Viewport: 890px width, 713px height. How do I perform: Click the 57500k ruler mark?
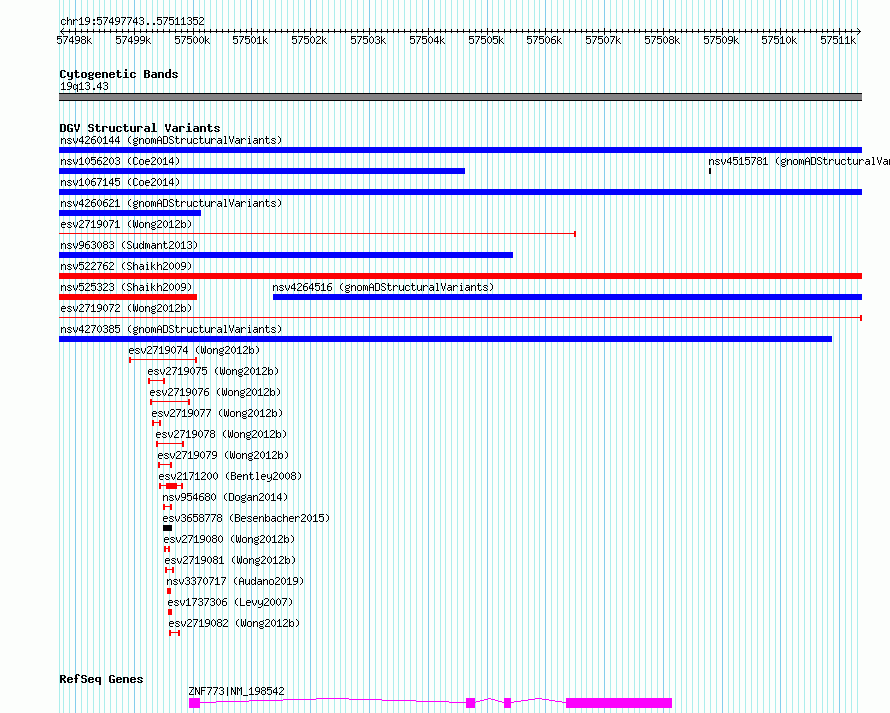pyautogui.click(x=192, y=40)
